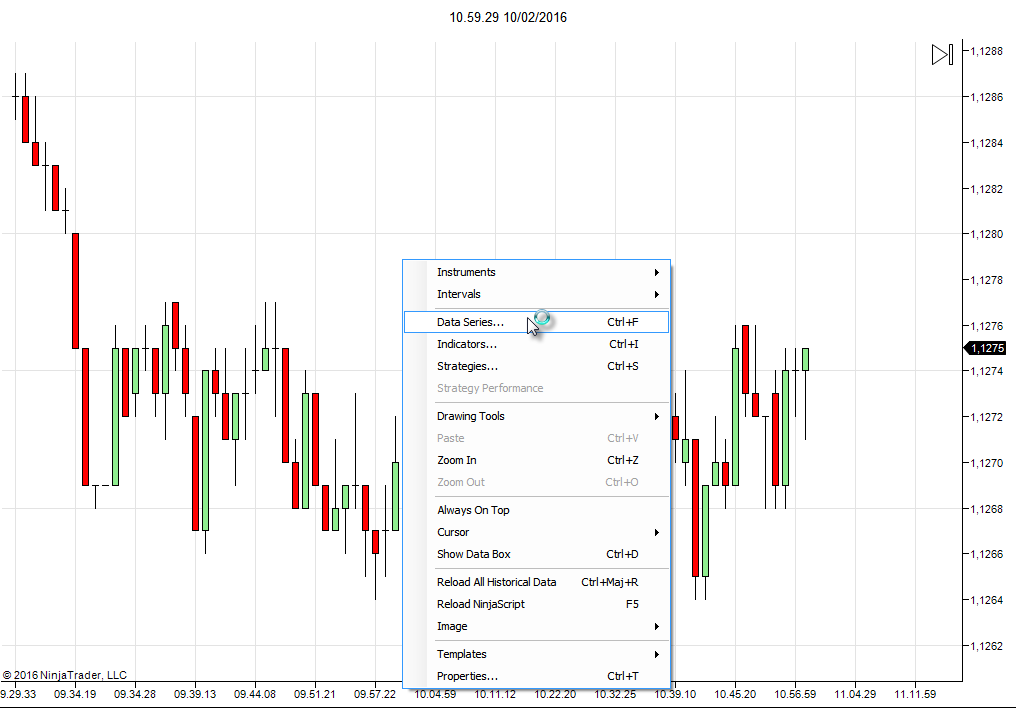Screen dimensions: 1016x708
Task: Click the 09.34.19 time axis label
Action: [75, 694]
